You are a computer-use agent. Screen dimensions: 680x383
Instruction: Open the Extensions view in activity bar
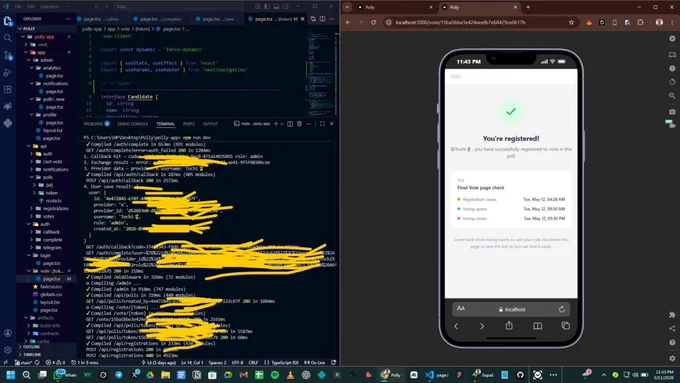pyautogui.click(x=7, y=89)
